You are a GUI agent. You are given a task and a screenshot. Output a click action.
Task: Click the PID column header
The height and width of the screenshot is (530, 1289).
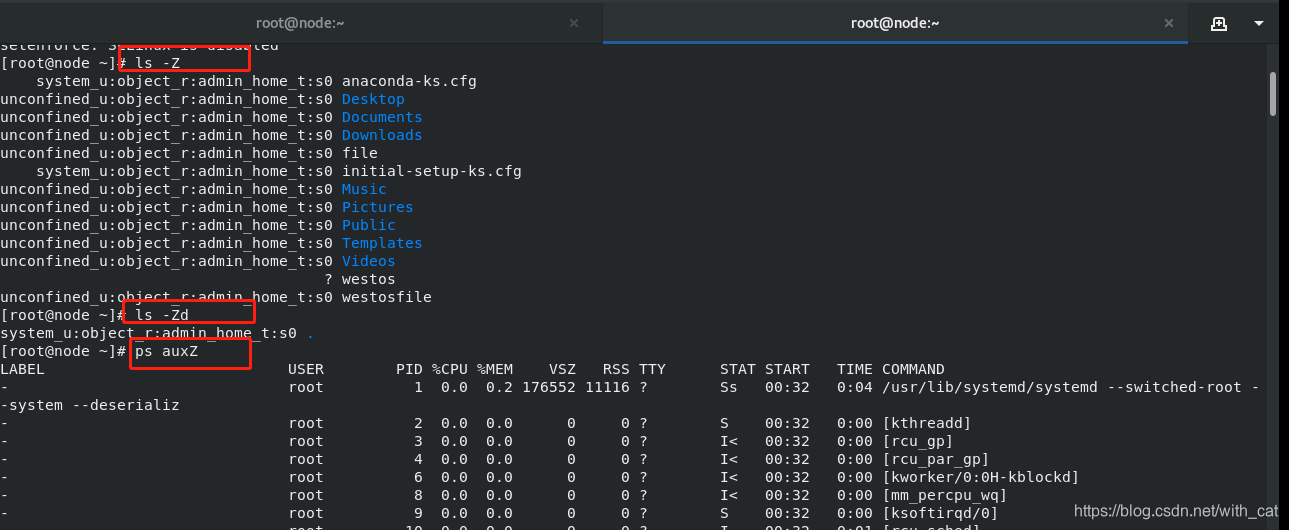(410, 369)
